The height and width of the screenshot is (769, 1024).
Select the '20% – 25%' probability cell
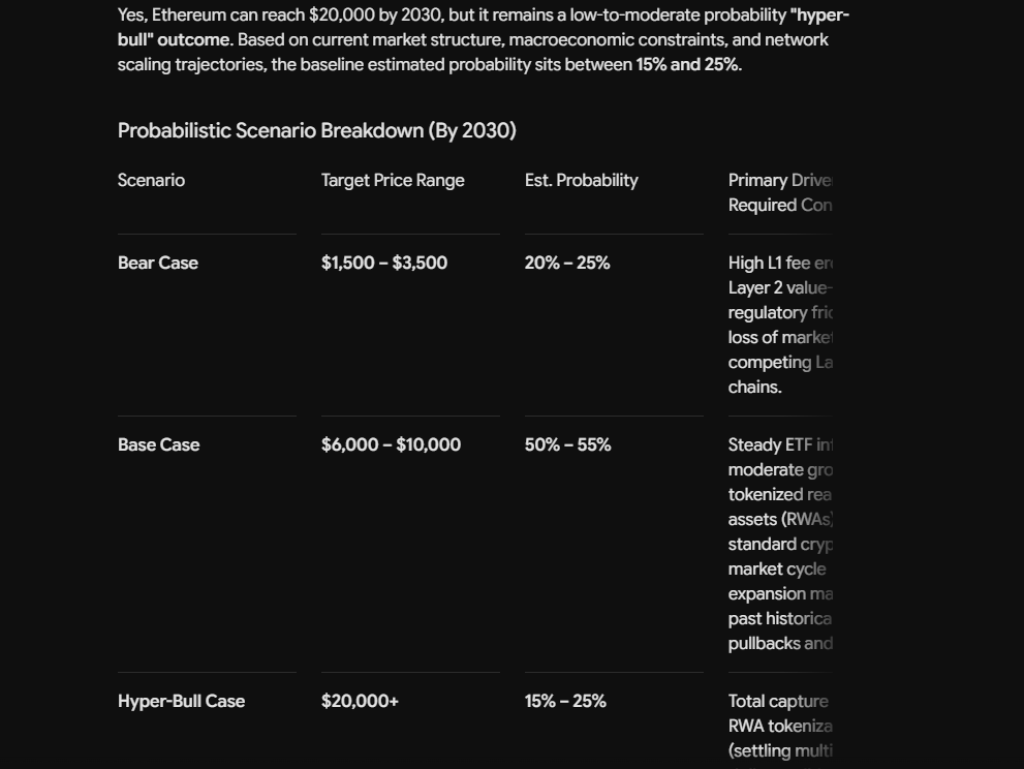pos(567,263)
